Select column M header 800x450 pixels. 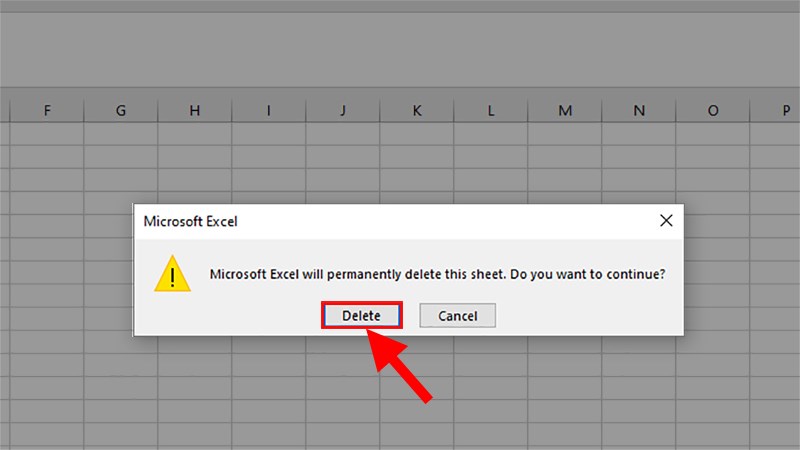565,110
